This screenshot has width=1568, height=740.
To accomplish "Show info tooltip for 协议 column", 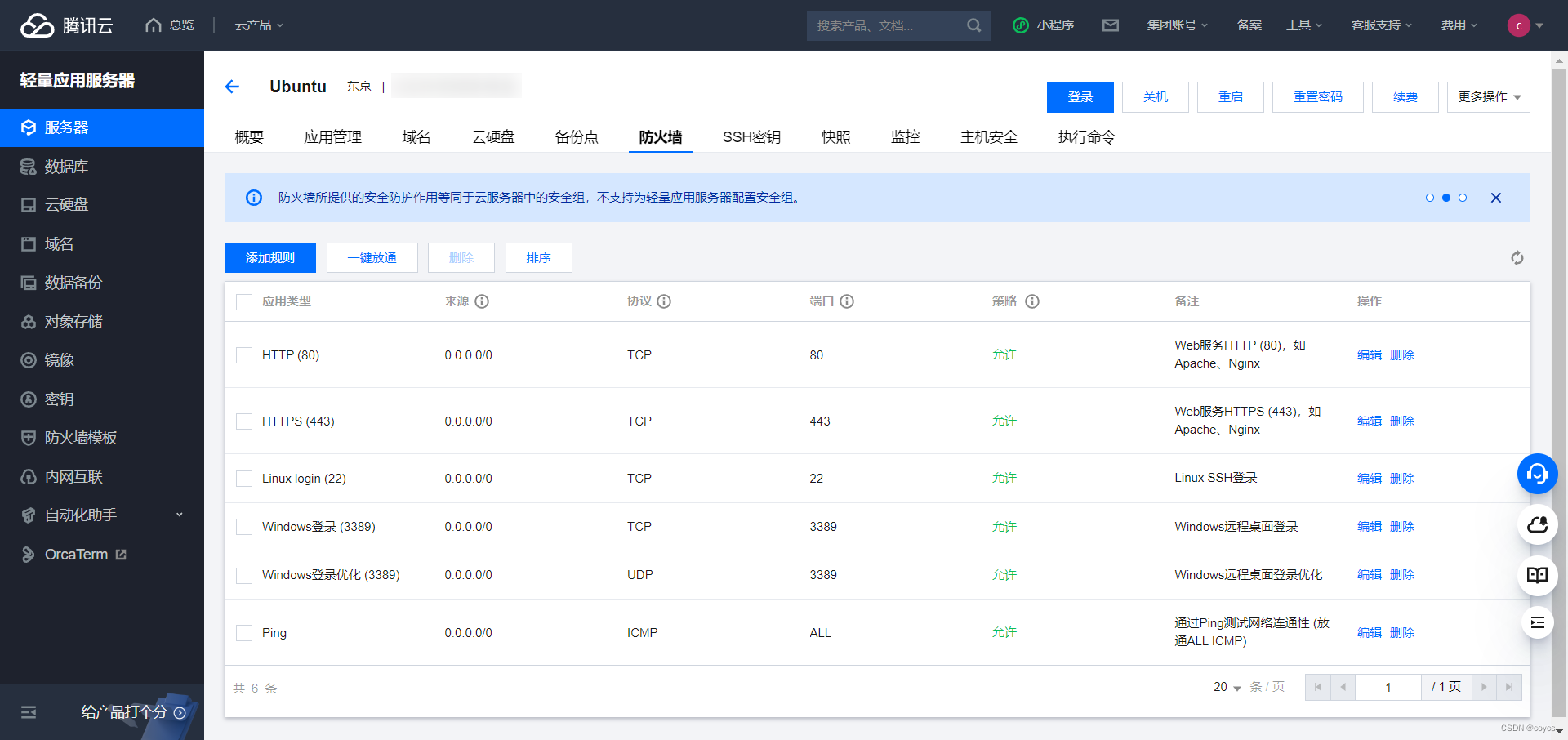I will click(664, 301).
